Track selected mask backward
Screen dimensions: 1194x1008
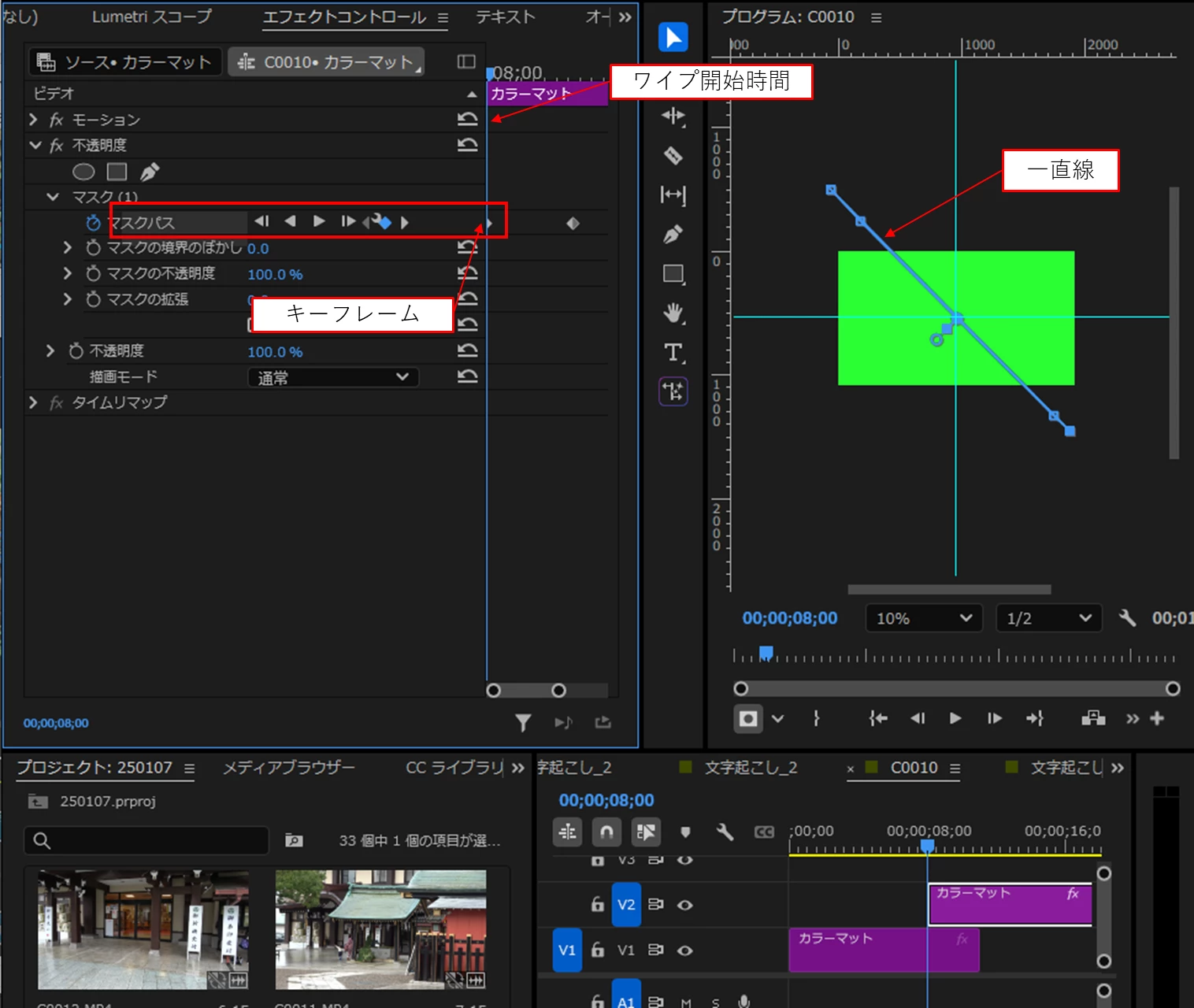pyautogui.click(x=290, y=221)
